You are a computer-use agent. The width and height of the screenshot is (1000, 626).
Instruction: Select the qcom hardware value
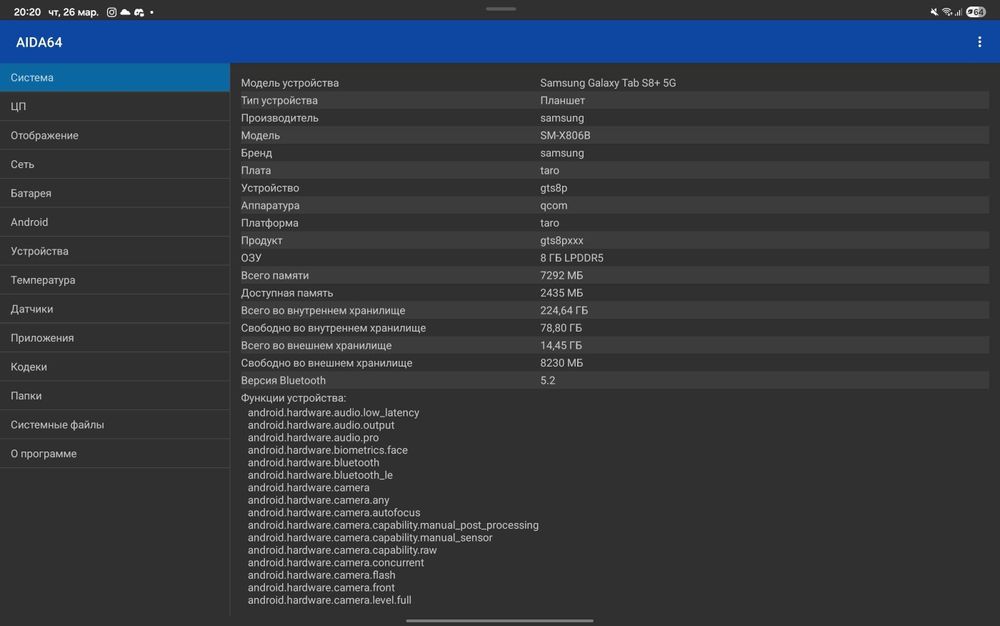pos(554,205)
